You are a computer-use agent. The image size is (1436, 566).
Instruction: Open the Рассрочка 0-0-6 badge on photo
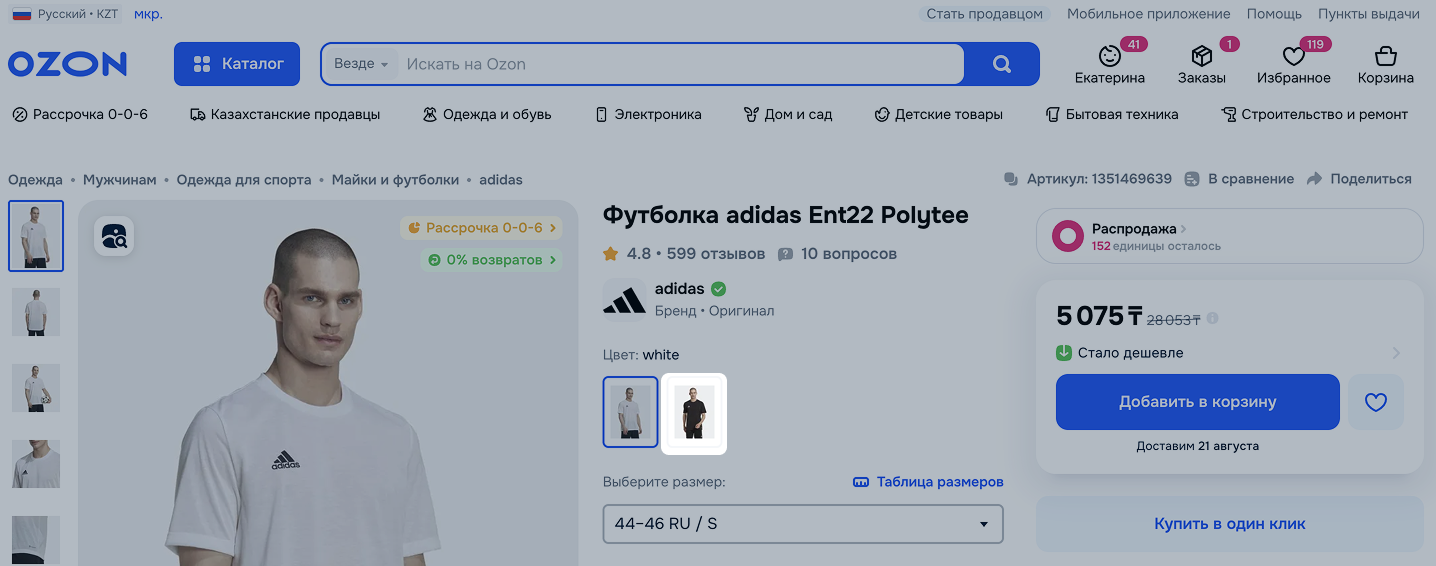481,228
